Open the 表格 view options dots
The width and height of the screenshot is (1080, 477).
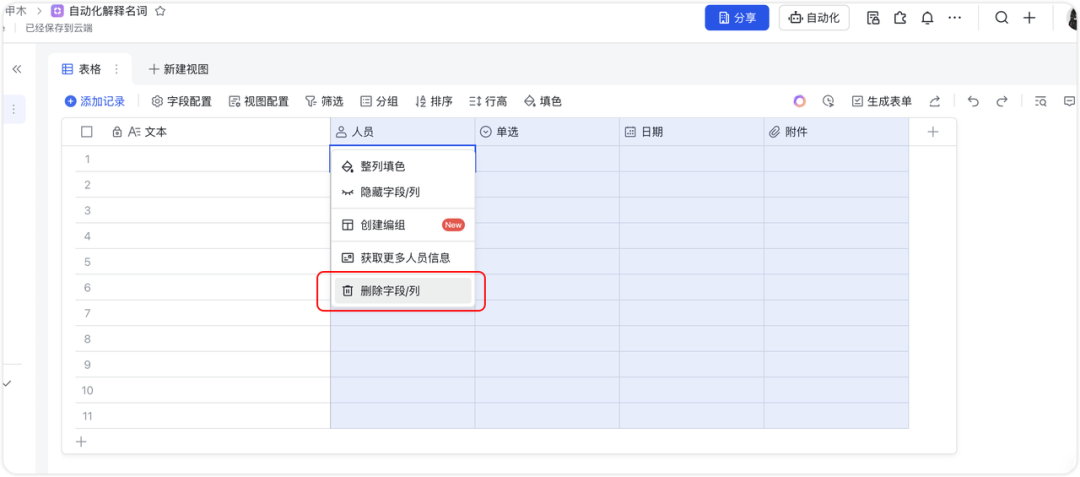click(116, 69)
